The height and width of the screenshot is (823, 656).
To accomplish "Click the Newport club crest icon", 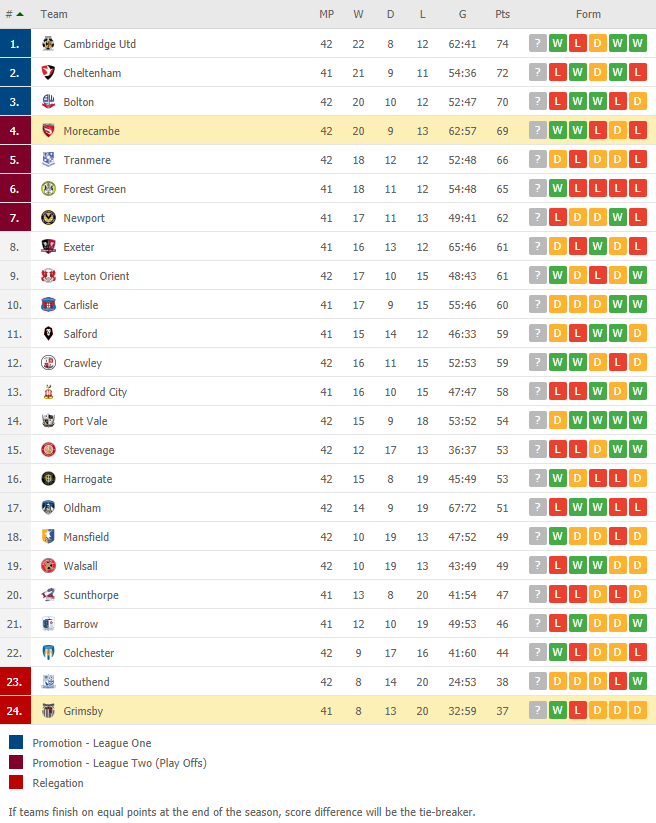I will click(48, 217).
